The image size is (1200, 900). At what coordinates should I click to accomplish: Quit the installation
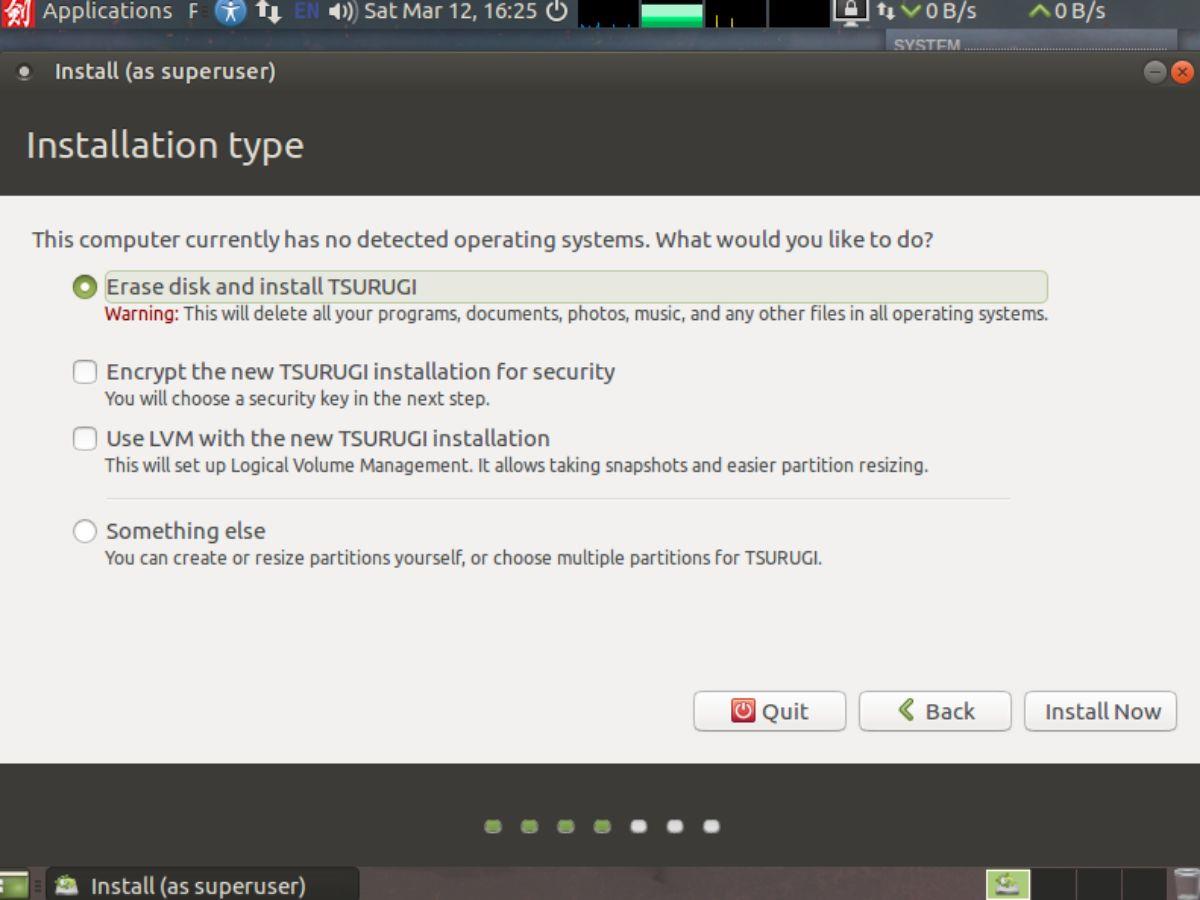click(x=769, y=711)
